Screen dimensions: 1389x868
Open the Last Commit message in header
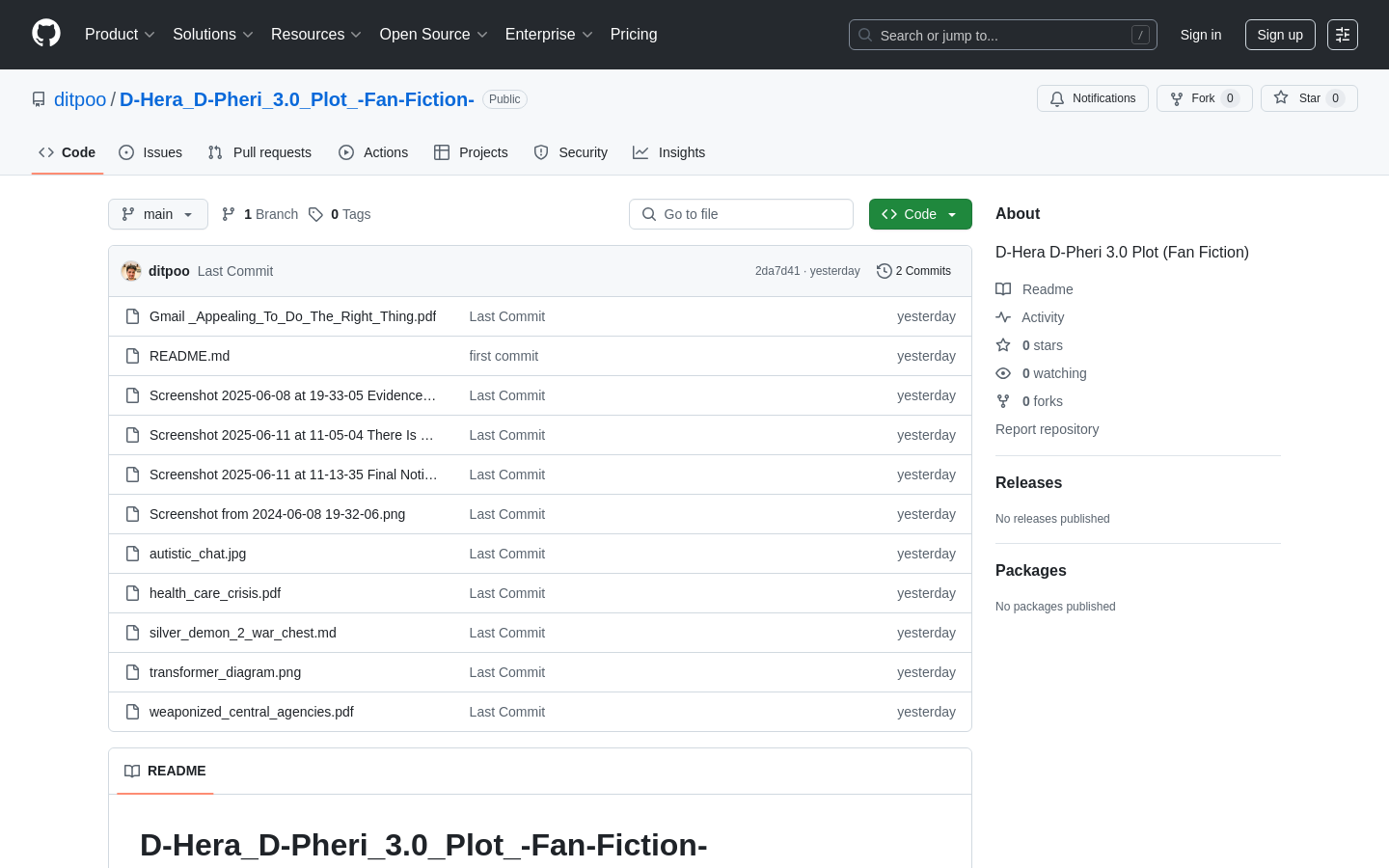click(235, 271)
